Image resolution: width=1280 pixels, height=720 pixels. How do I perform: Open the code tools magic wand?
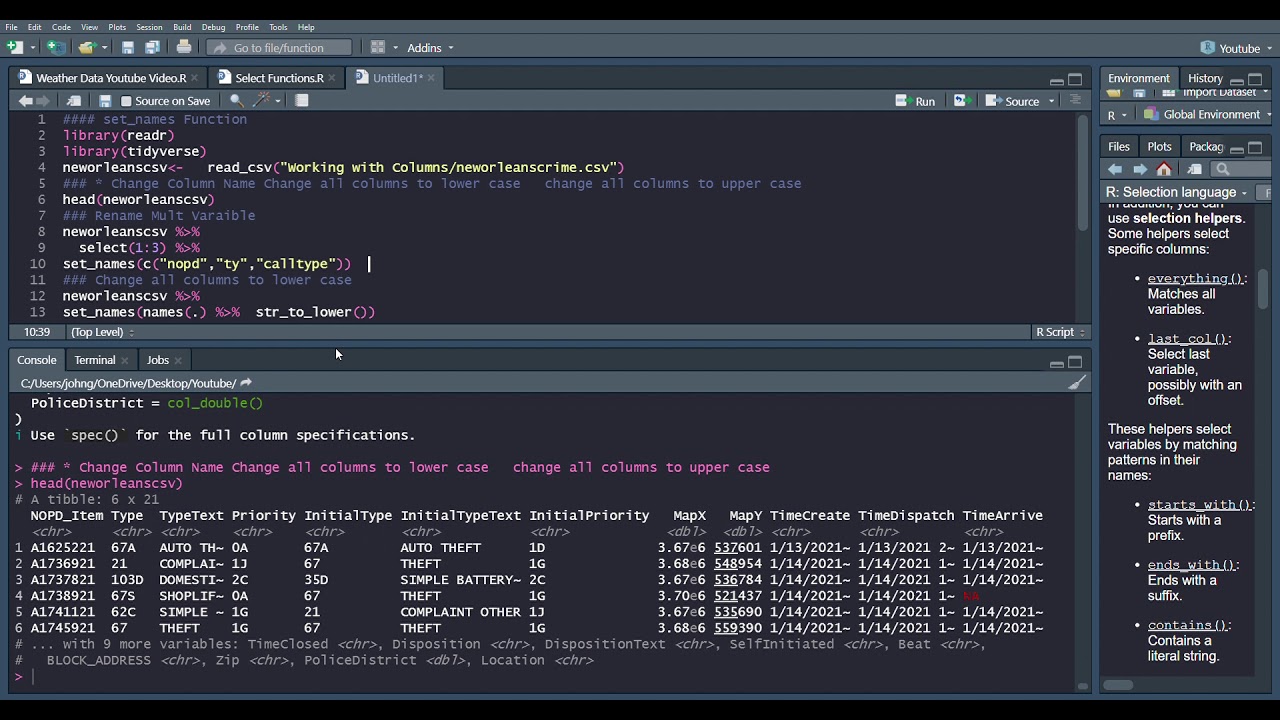tap(262, 100)
